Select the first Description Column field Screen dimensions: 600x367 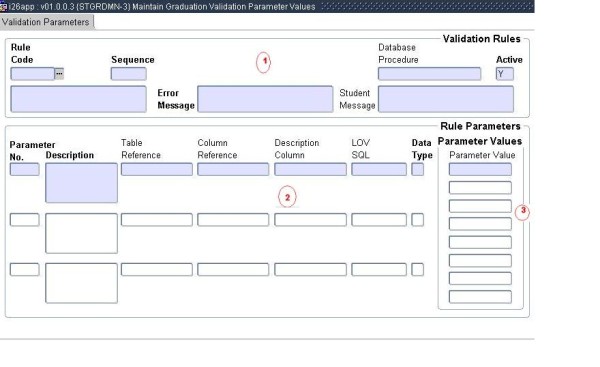tap(310, 169)
